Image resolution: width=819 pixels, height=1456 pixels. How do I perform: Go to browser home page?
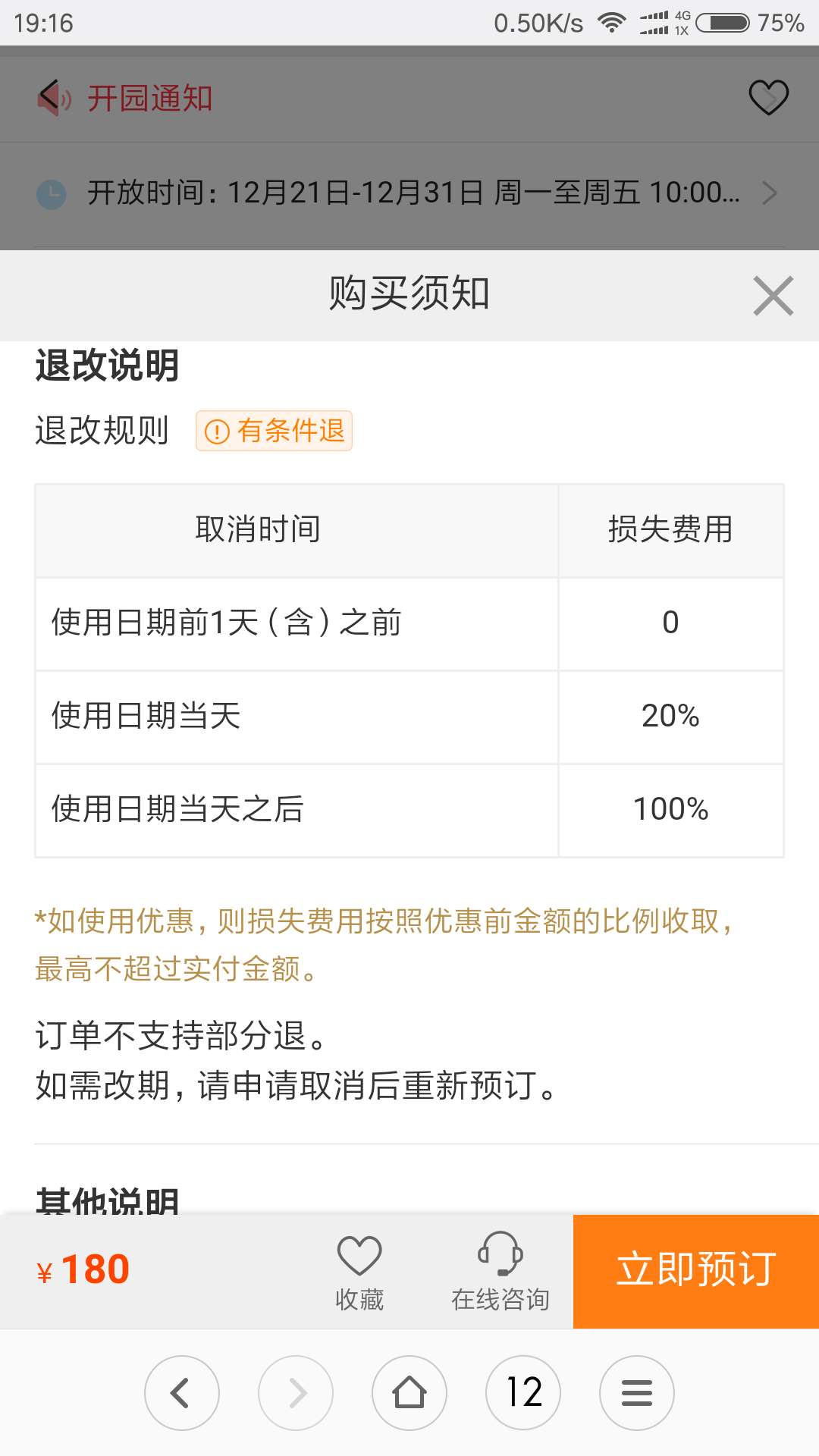[x=409, y=1393]
